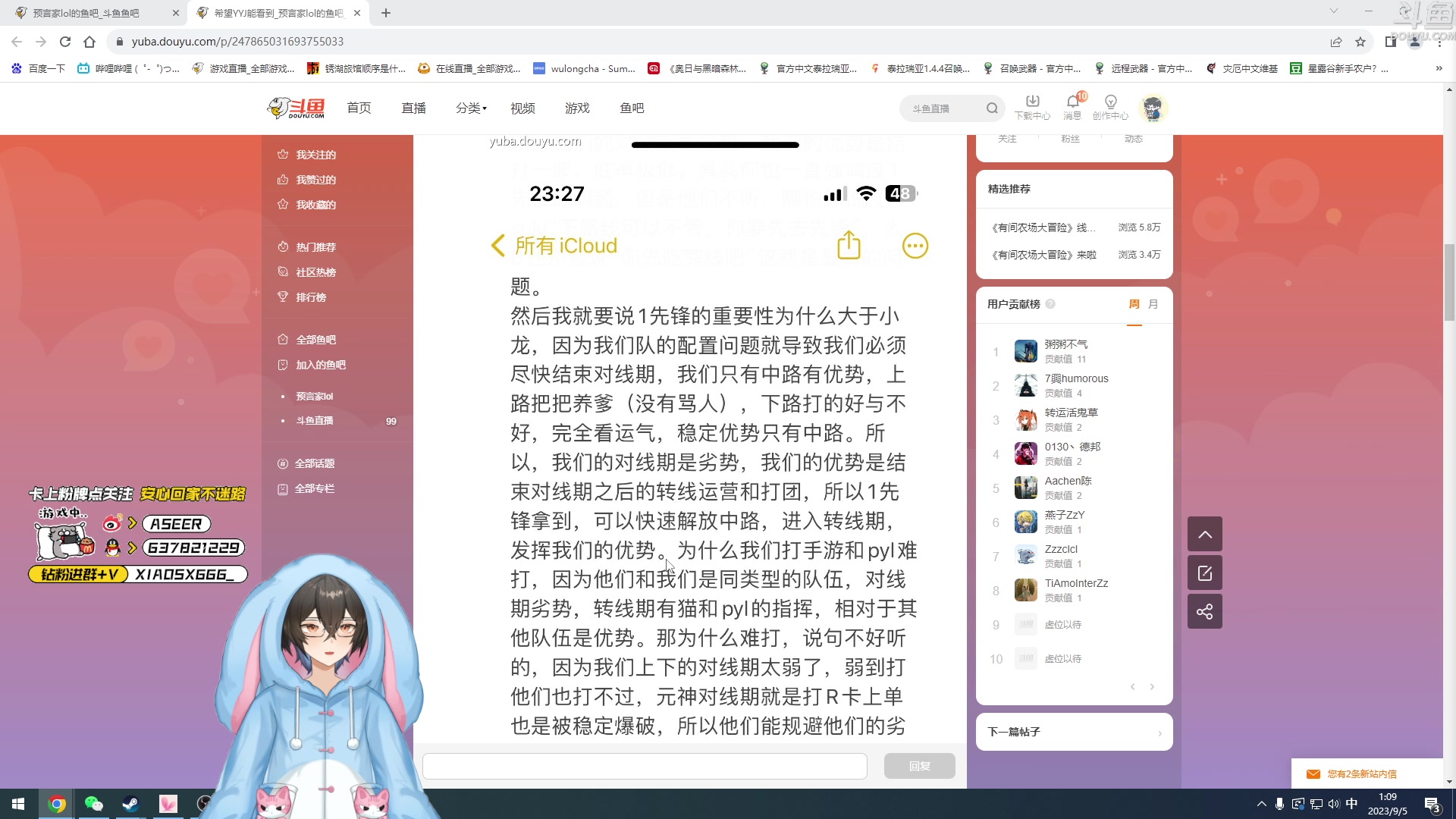This screenshot has width=1456, height=819.
Task: Open recommended post 《有间农场大冒险》来啦
Action: [x=1044, y=255]
